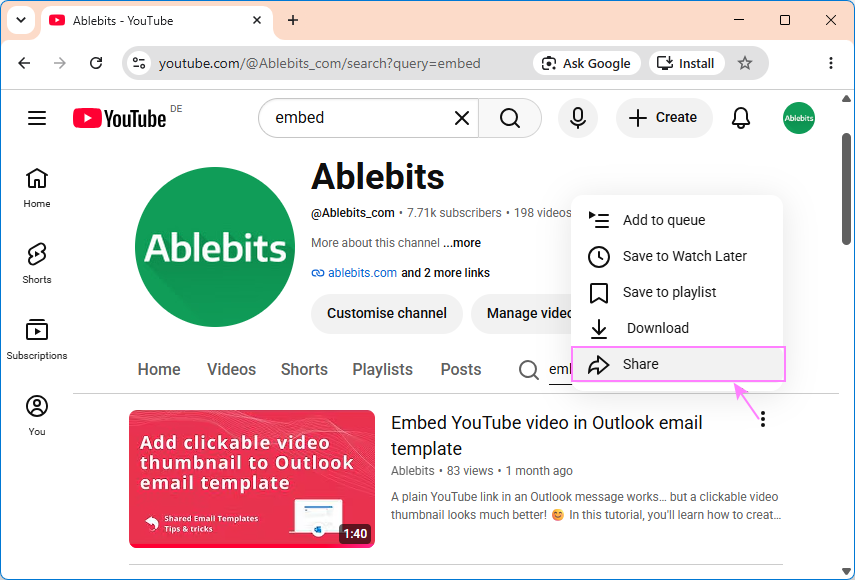Open Shorts from the left sidebar
This screenshot has height=580, width=855.
37,264
